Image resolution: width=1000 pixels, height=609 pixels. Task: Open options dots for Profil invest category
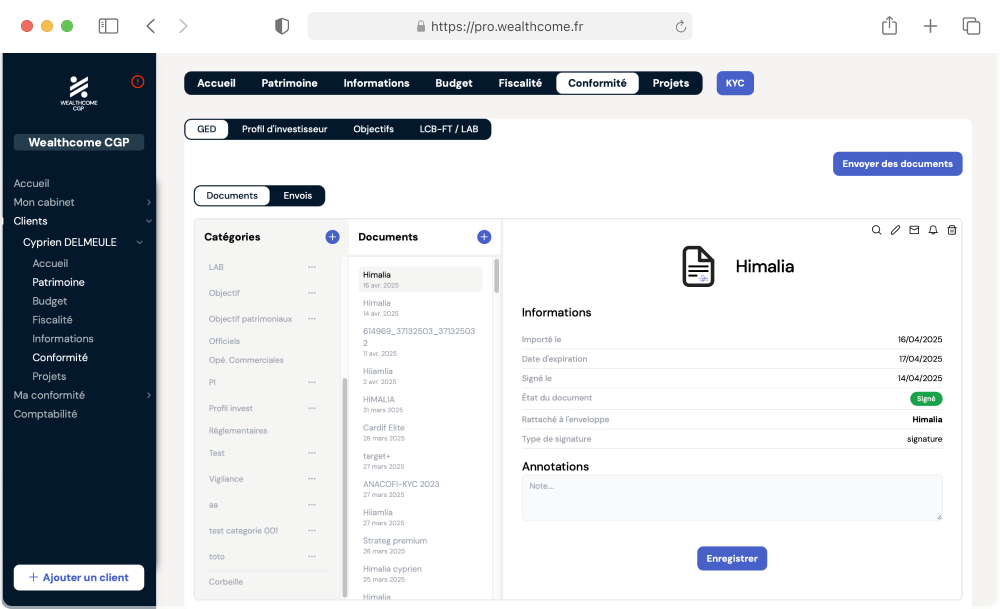pos(312,408)
